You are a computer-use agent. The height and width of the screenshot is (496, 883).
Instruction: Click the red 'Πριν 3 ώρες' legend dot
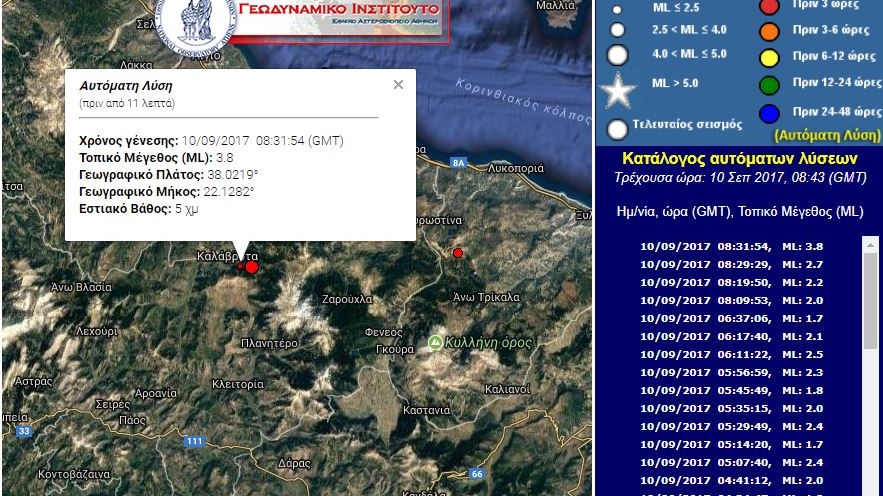click(x=769, y=7)
